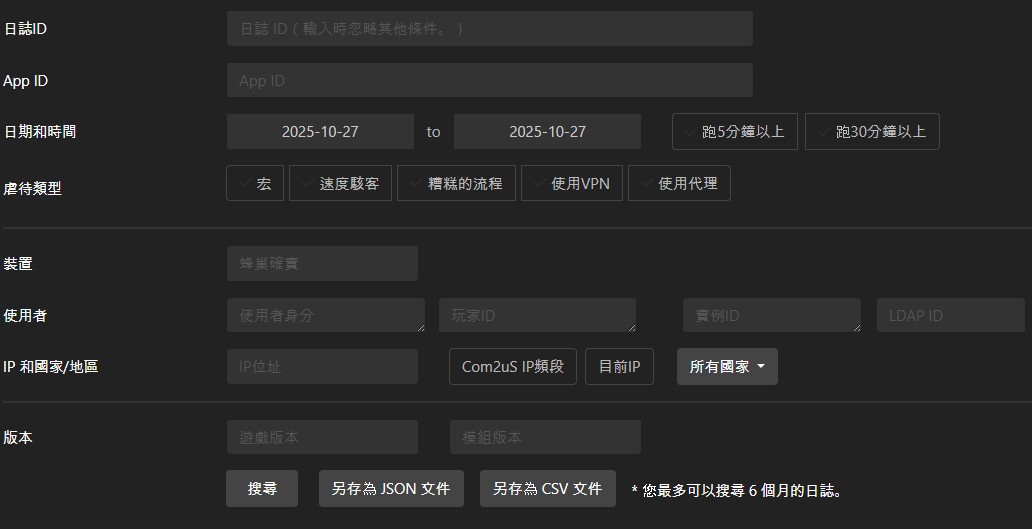The height and width of the screenshot is (529, 1032).
Task: Click the 遊戲版本 input field
Action: pos(322,438)
